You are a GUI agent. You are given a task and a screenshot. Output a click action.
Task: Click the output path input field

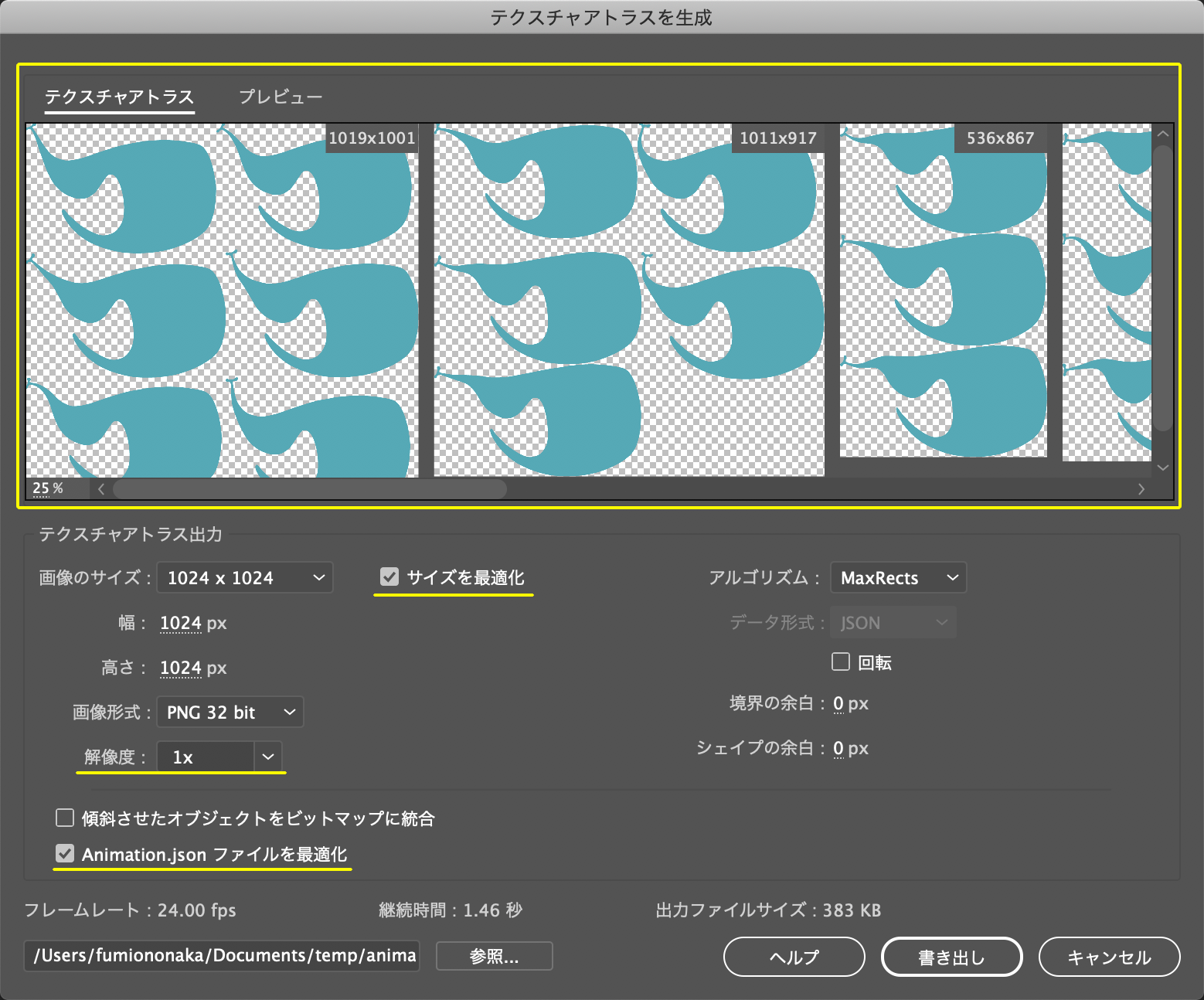coord(222,956)
